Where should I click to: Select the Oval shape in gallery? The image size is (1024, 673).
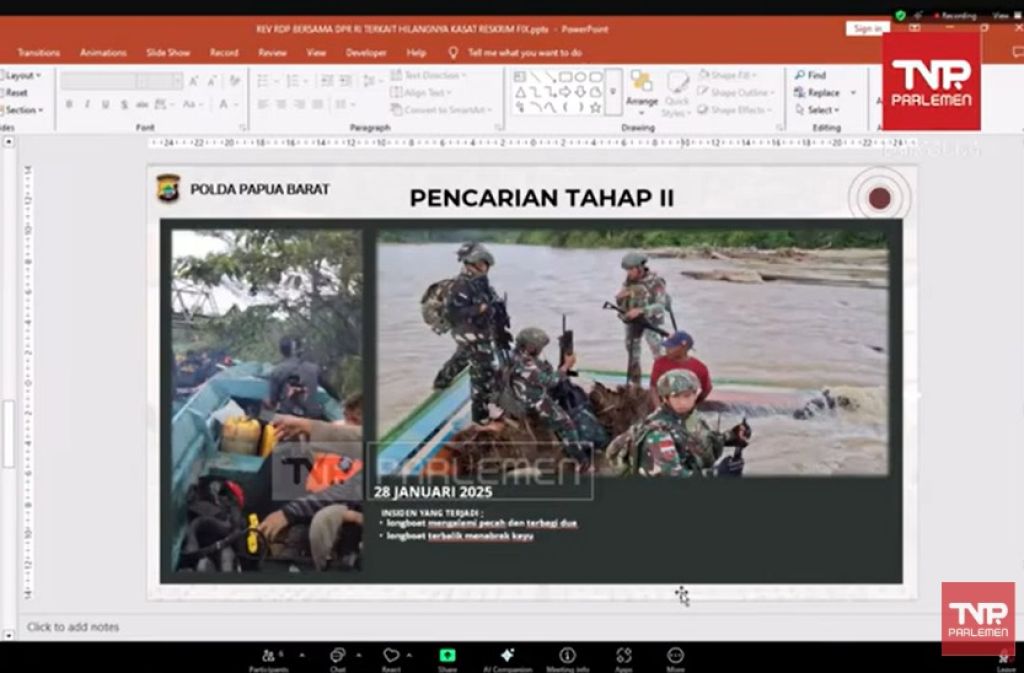[581, 77]
